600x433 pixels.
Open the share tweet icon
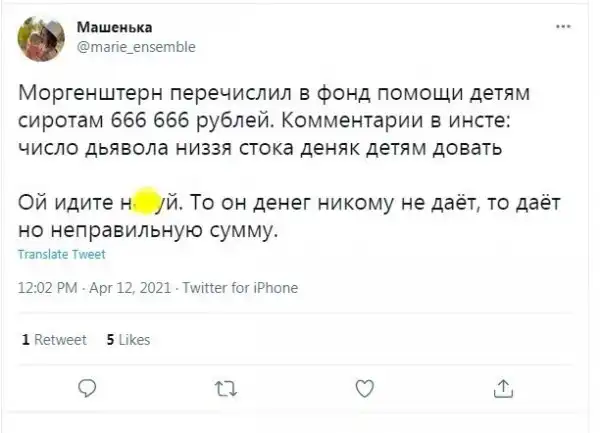(504, 389)
